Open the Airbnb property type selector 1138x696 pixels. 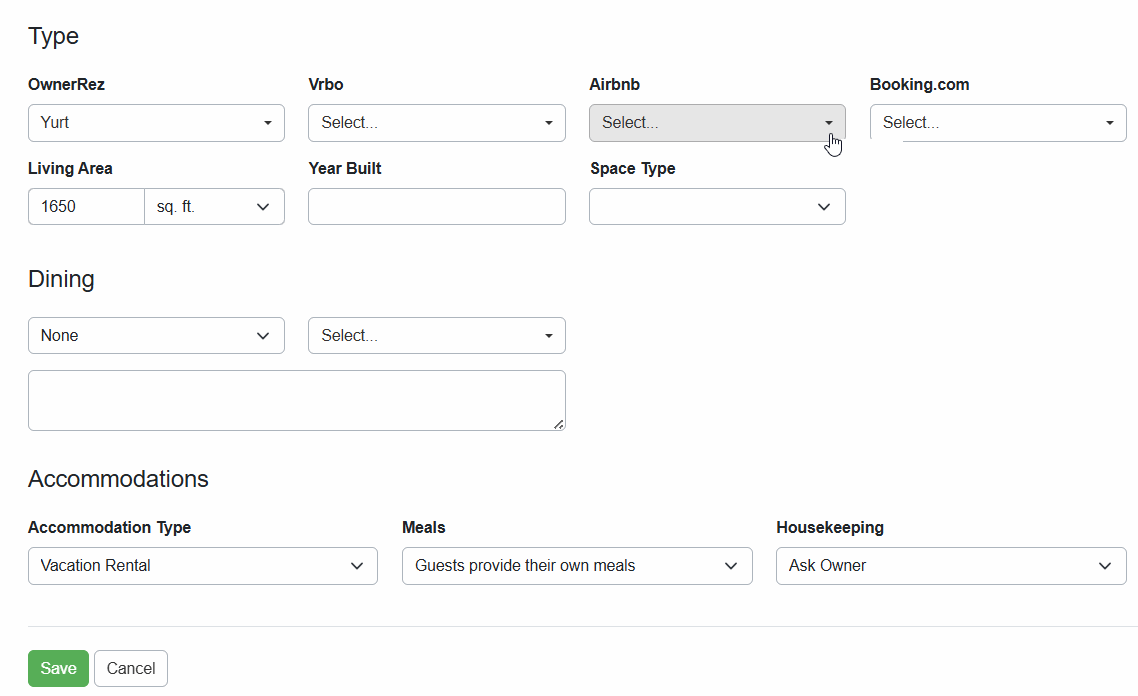717,122
